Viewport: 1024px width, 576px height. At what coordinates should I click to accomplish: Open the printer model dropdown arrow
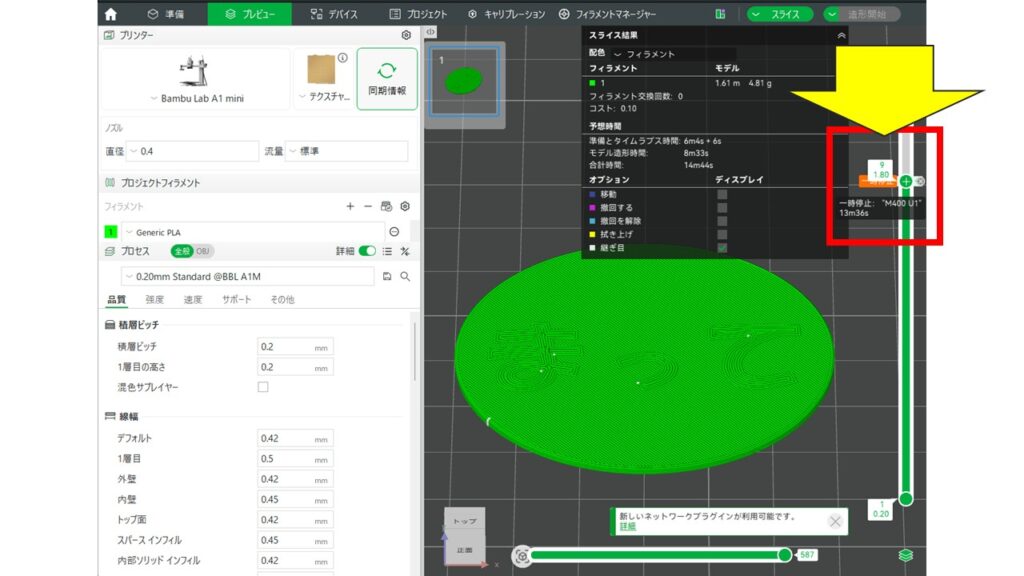tap(154, 99)
